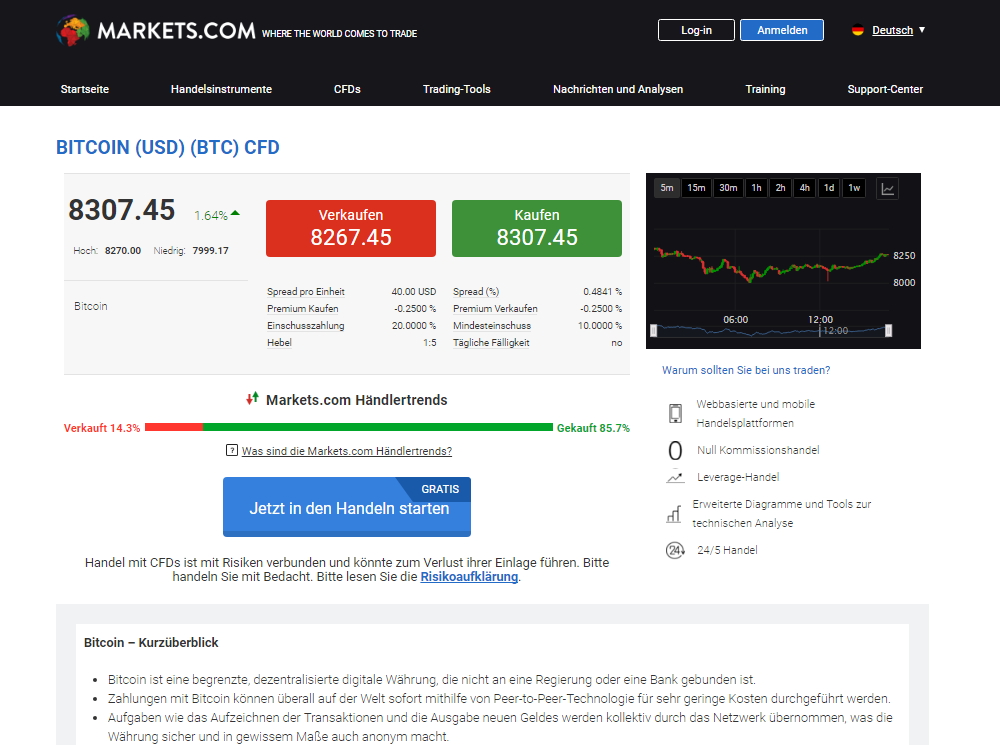Open the CFDs menu item
Screen dimensions: 1000x745
tap(347, 89)
